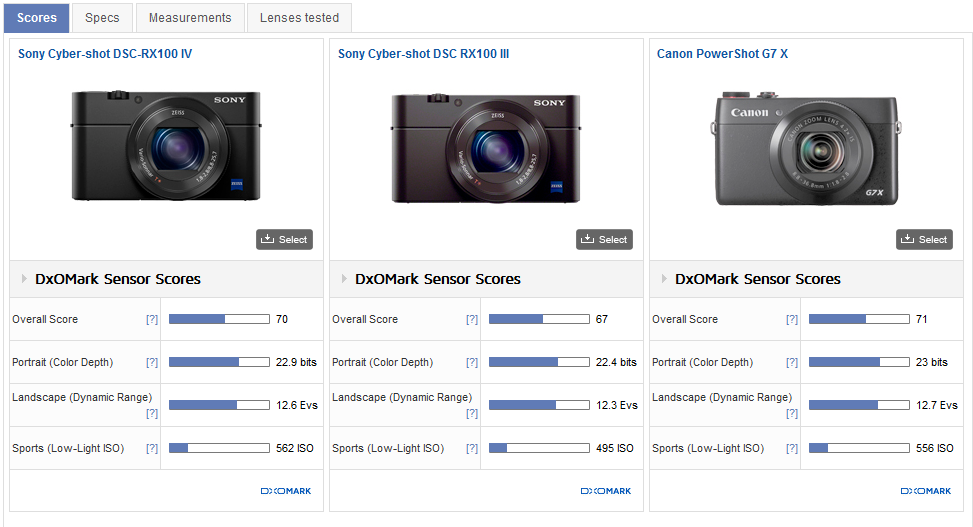Click RX100 IV Overall Score bar showing 70

[219, 319]
